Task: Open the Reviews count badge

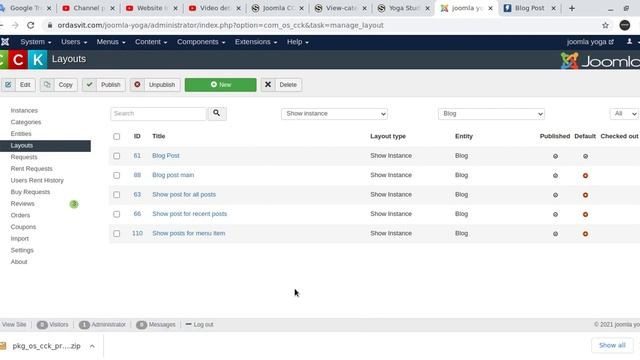Action: click(74, 204)
